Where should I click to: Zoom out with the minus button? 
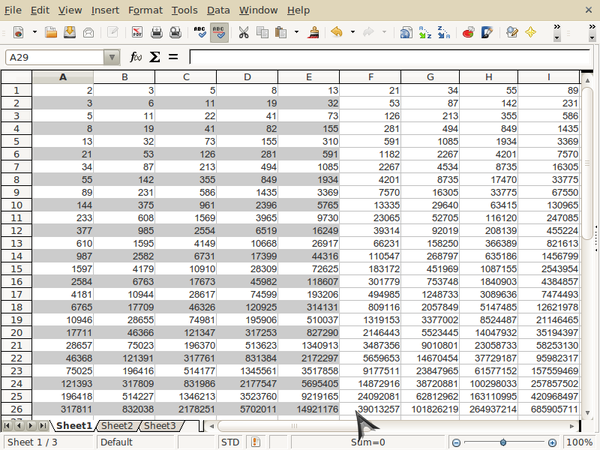456,443
